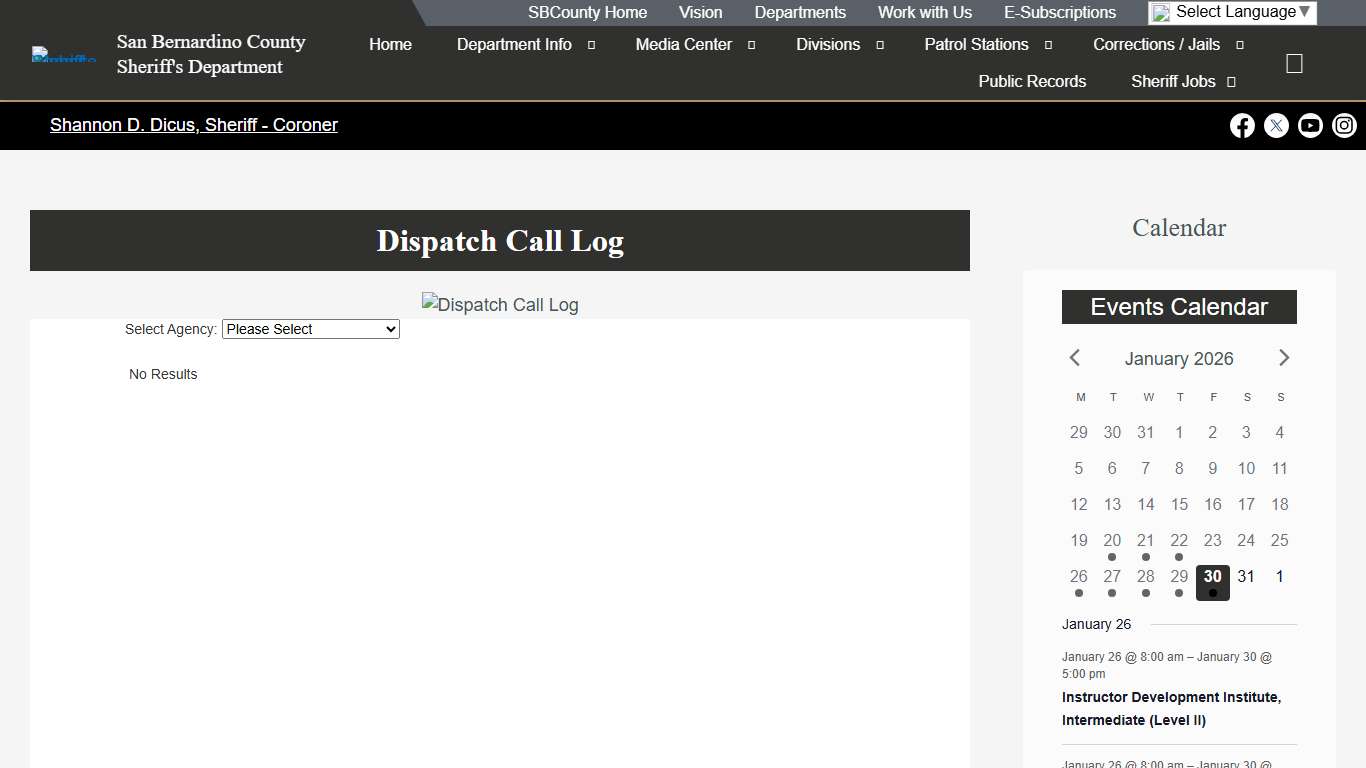Open the site search icon
This screenshot has width=1366, height=768.
pyautogui.click(x=1294, y=62)
